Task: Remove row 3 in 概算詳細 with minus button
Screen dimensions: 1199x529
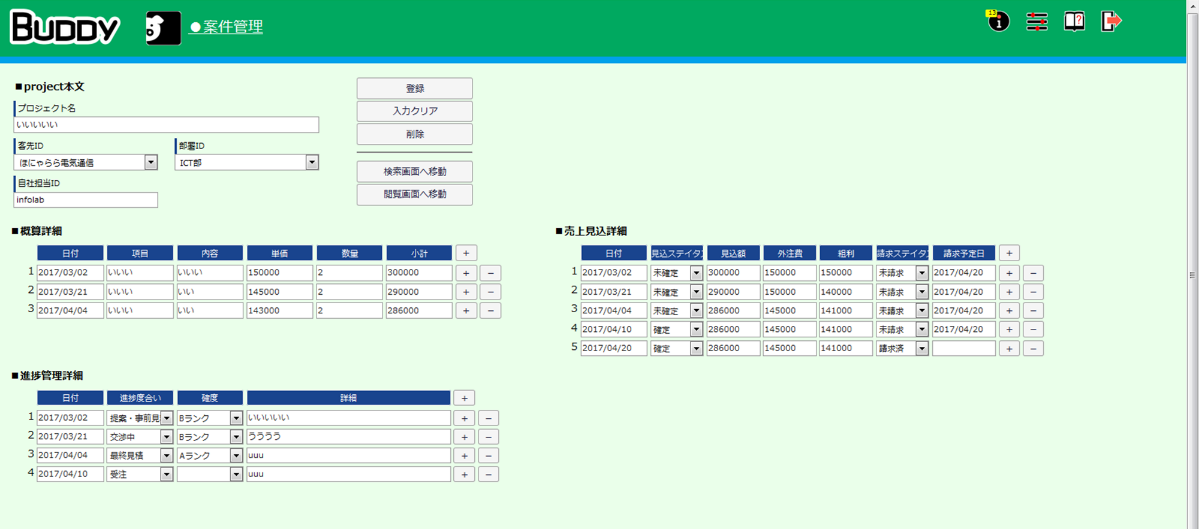Action: (x=490, y=311)
